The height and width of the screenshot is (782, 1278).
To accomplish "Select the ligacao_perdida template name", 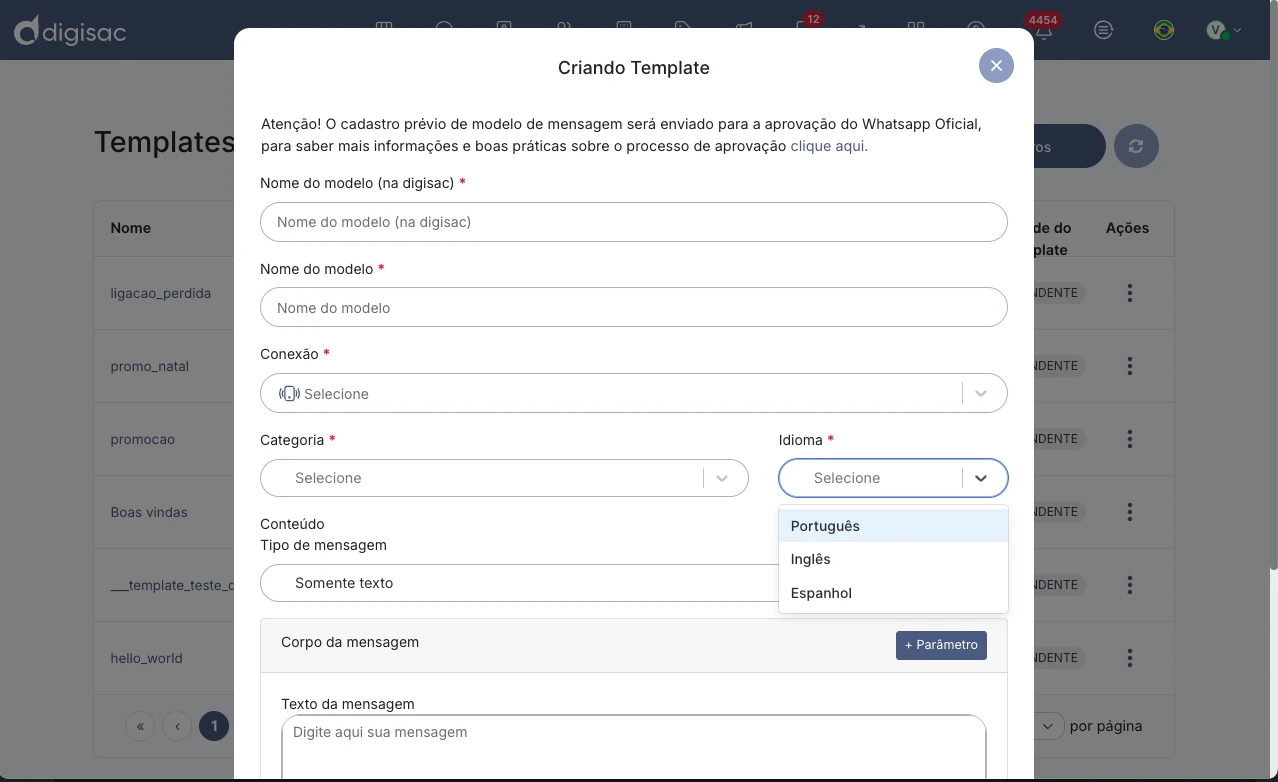I will coord(161,293).
